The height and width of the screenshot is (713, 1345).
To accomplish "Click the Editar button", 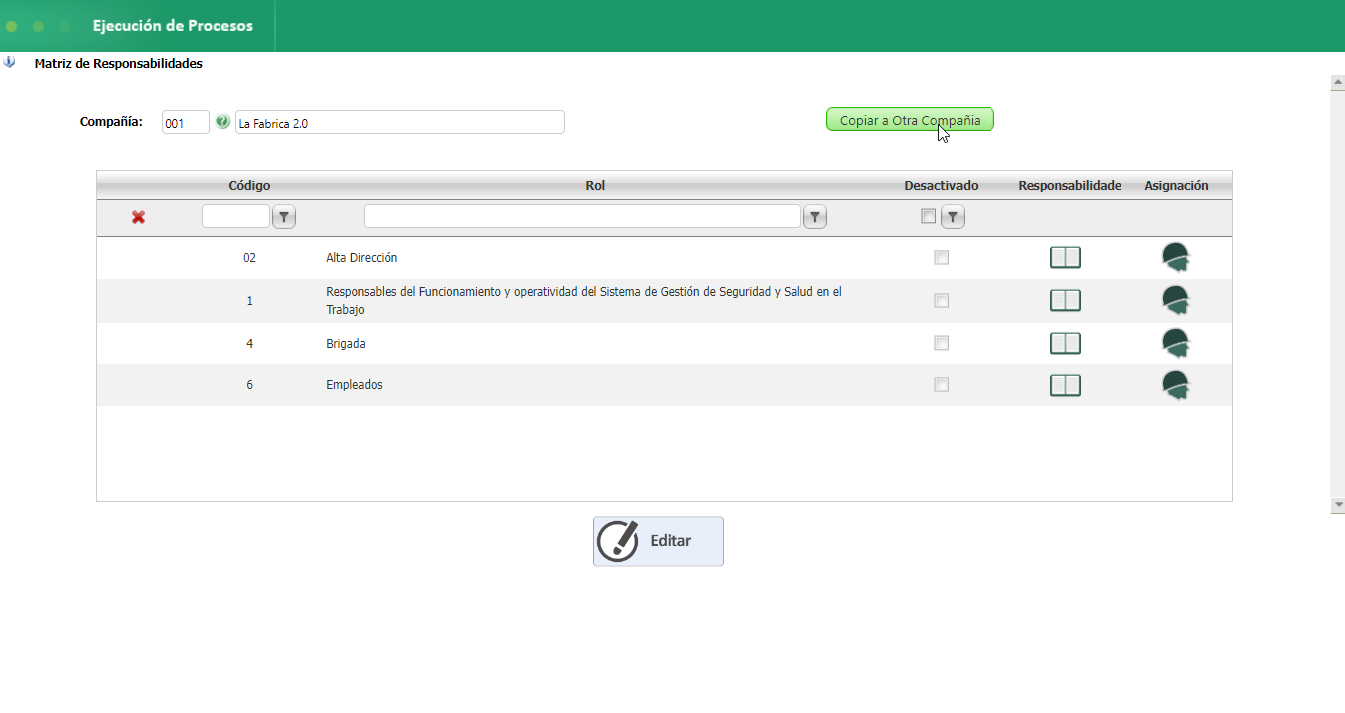I will [x=658, y=541].
